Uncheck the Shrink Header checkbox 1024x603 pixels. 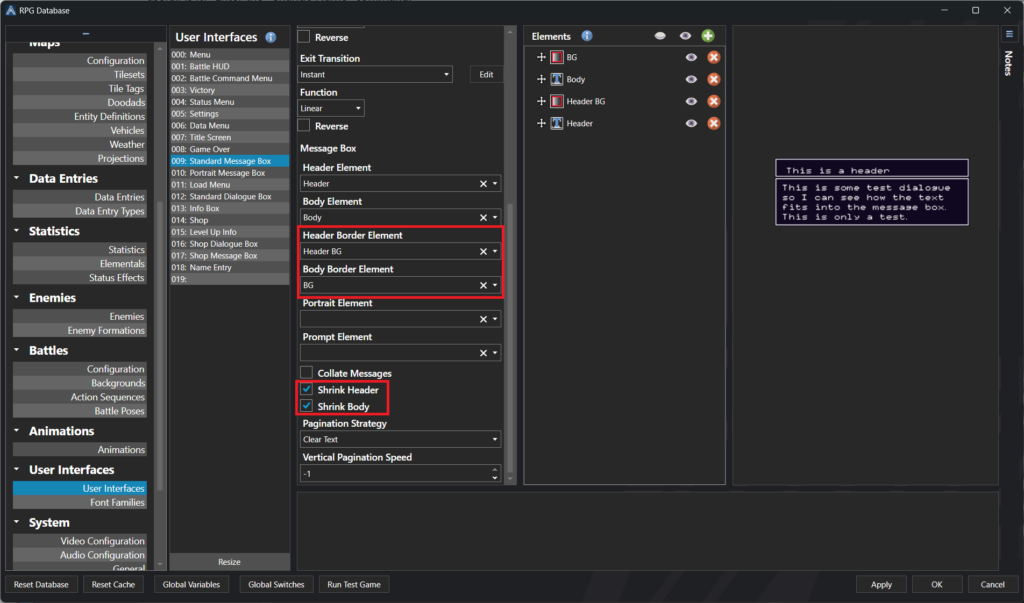[306, 390]
